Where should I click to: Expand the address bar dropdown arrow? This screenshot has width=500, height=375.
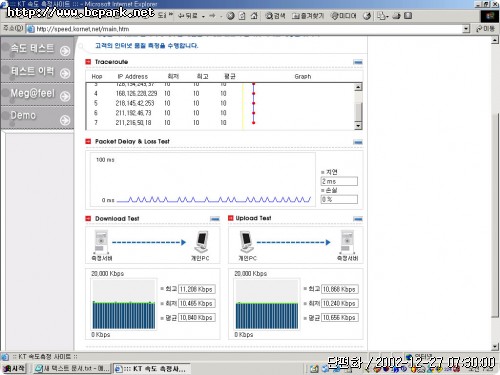pos(466,29)
